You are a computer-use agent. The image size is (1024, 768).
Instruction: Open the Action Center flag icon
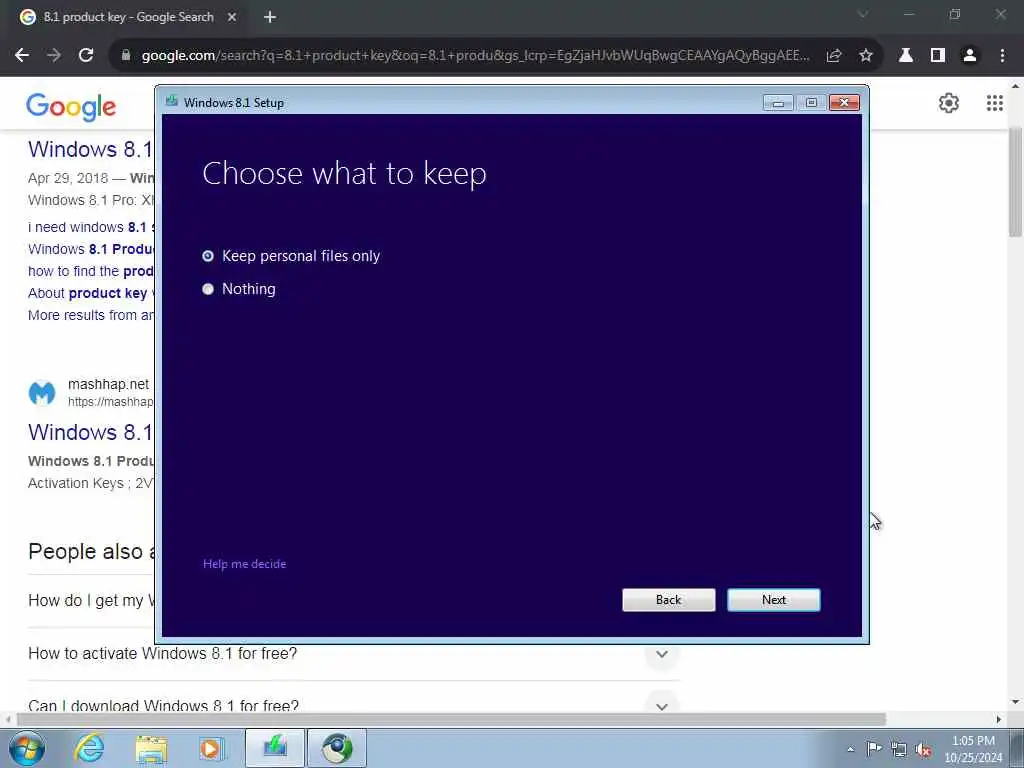click(x=873, y=749)
